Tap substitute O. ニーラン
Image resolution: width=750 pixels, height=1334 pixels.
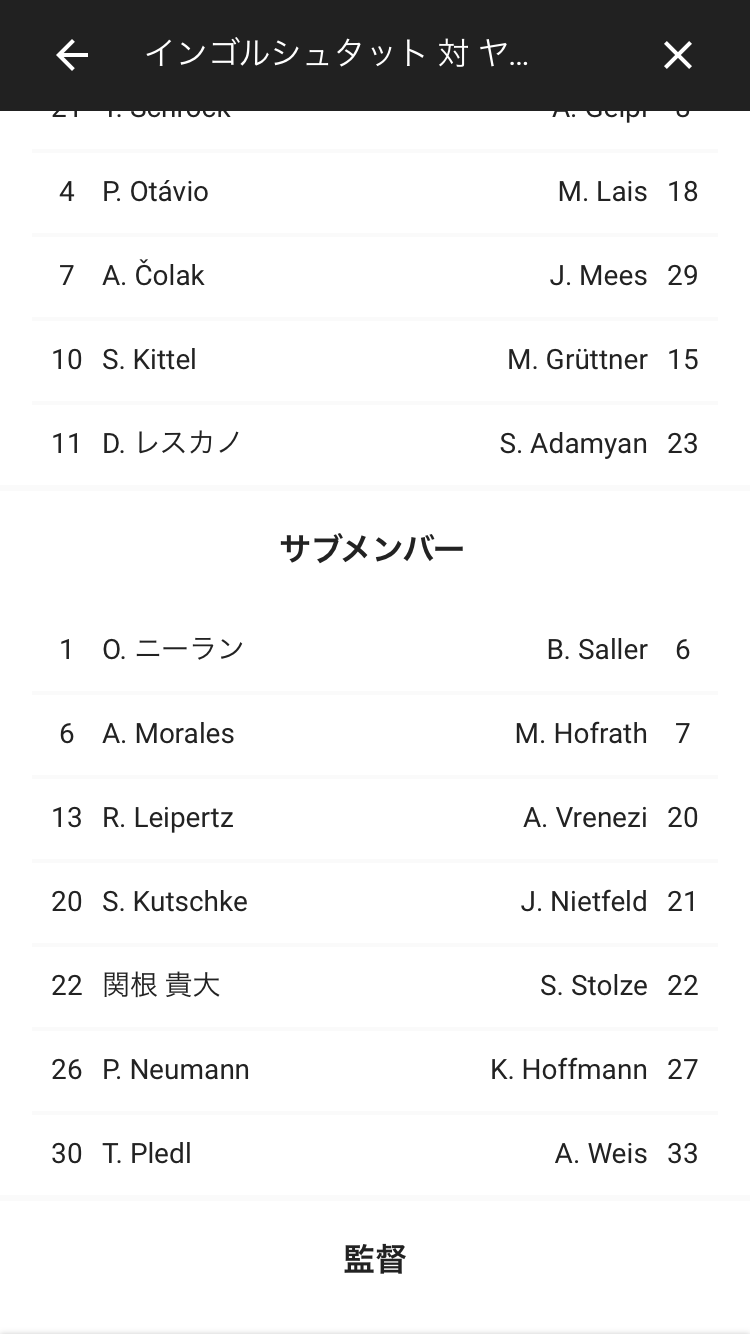pyautogui.click(x=173, y=650)
